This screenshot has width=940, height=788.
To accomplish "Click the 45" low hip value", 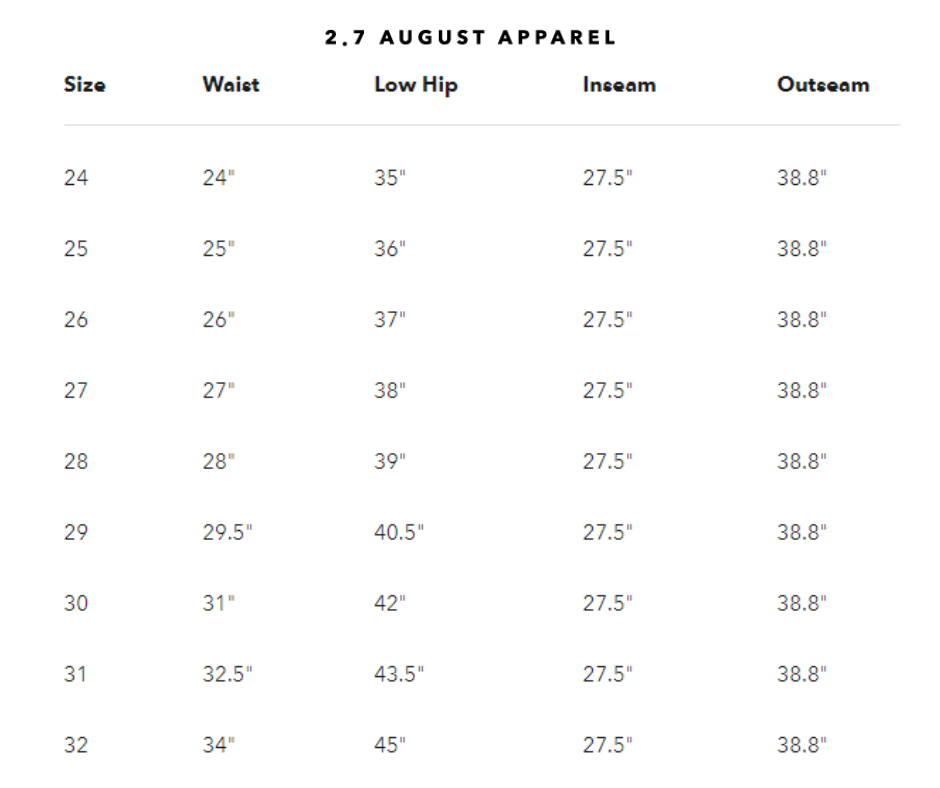I will click(x=390, y=745).
